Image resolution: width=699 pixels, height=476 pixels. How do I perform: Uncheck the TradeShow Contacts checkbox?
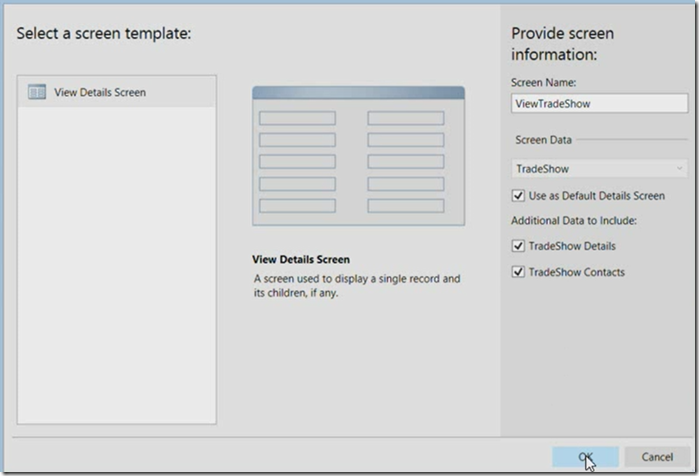click(x=518, y=272)
